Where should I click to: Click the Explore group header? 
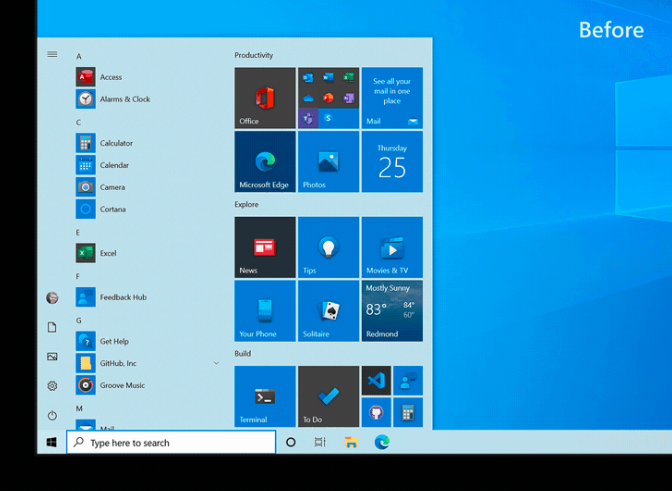246,204
